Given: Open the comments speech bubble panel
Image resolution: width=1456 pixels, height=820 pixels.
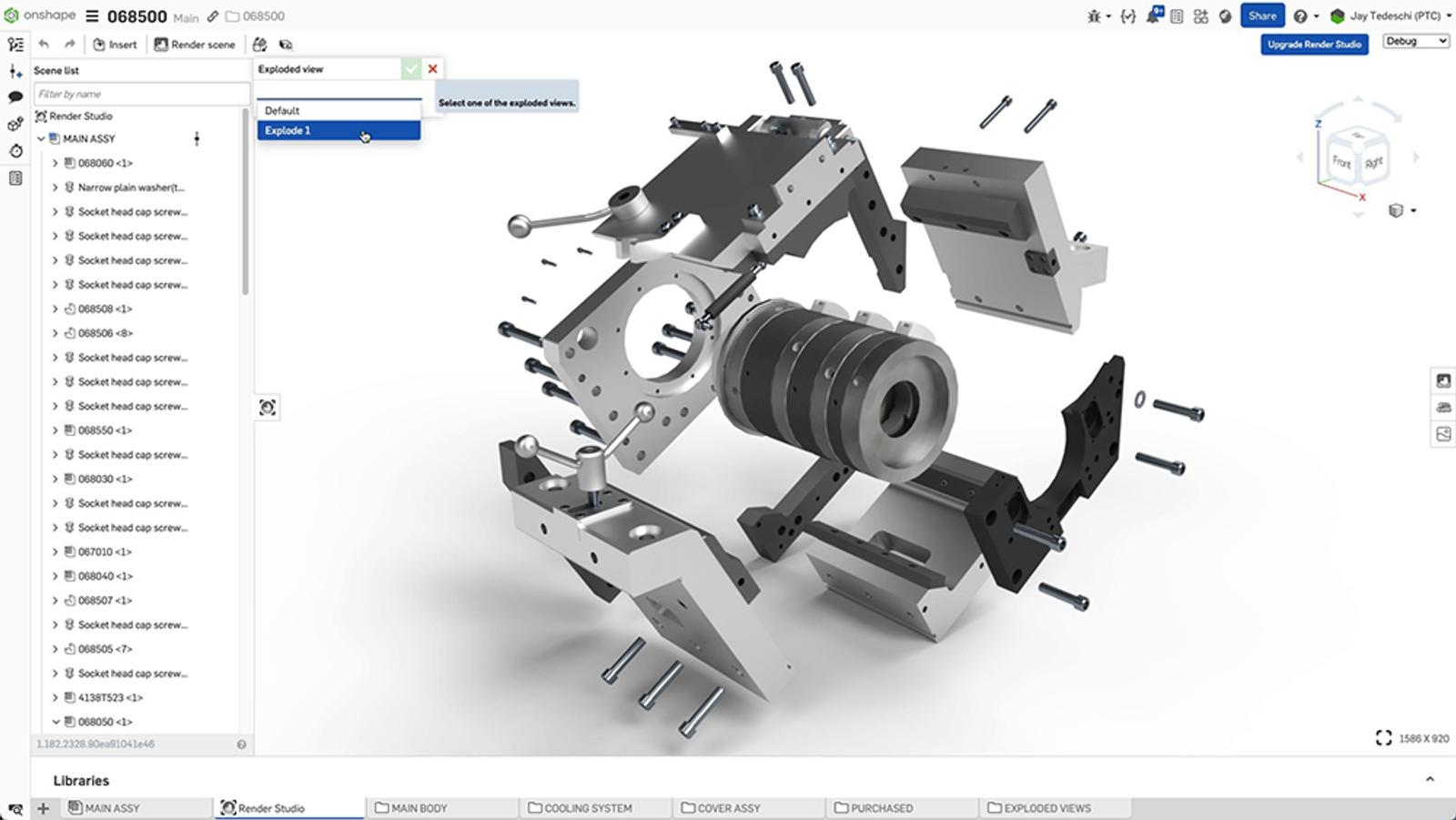Looking at the screenshot, I should [15, 96].
